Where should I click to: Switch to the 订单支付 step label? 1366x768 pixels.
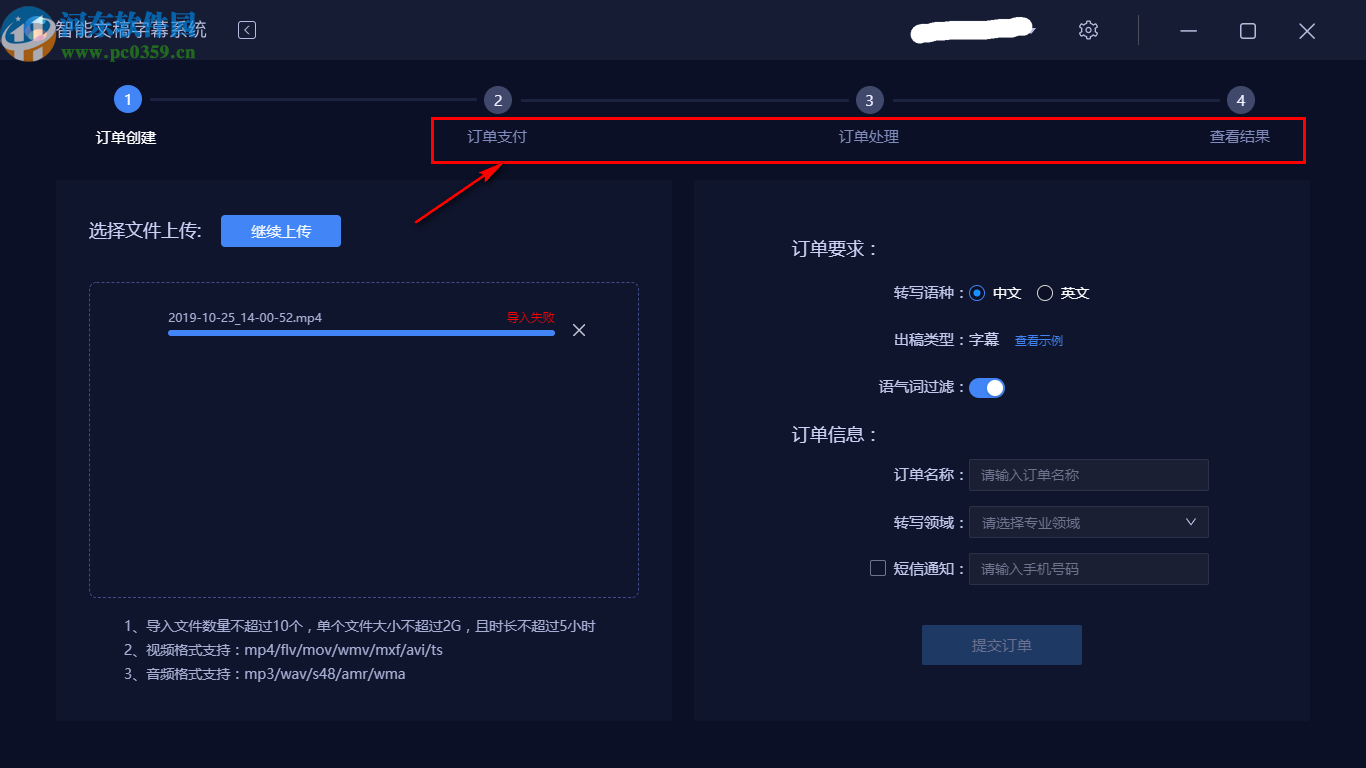coord(498,136)
